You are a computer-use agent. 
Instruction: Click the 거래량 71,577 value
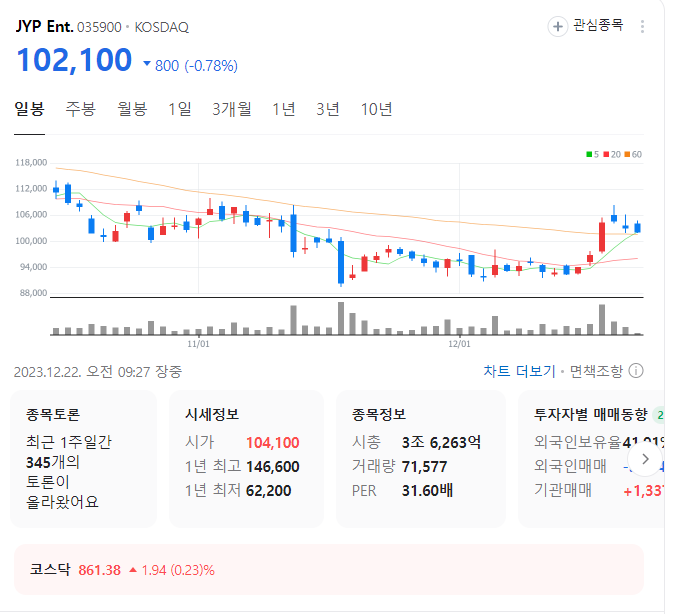click(424, 467)
